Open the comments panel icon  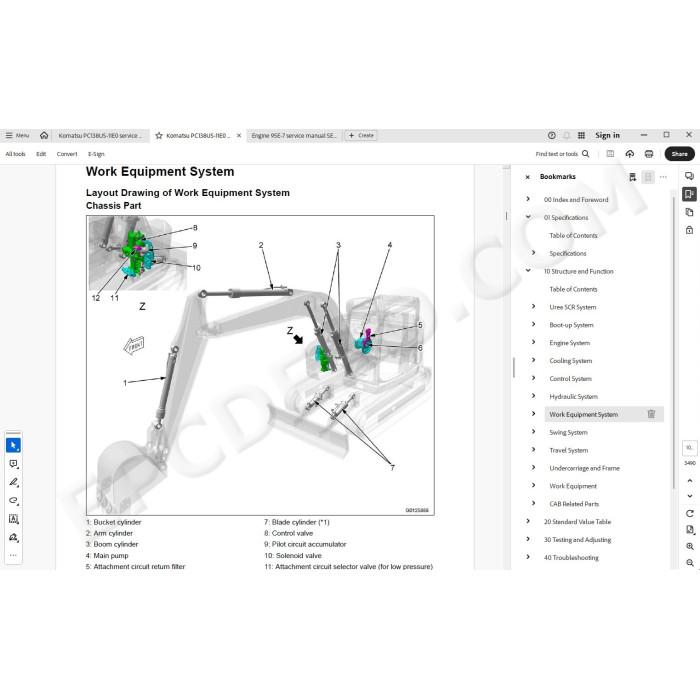[x=689, y=176]
